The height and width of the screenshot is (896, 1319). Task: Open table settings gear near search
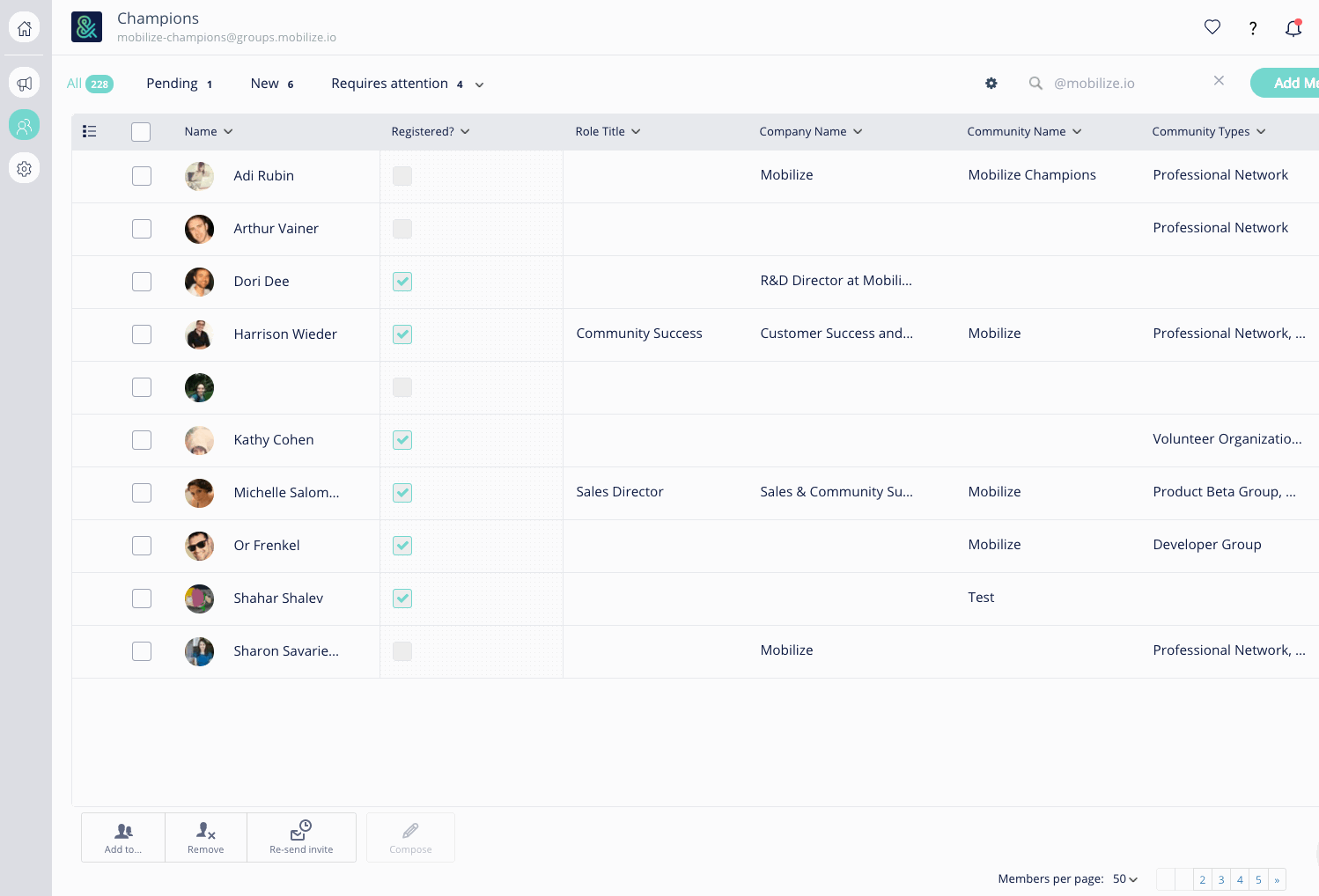click(x=991, y=83)
